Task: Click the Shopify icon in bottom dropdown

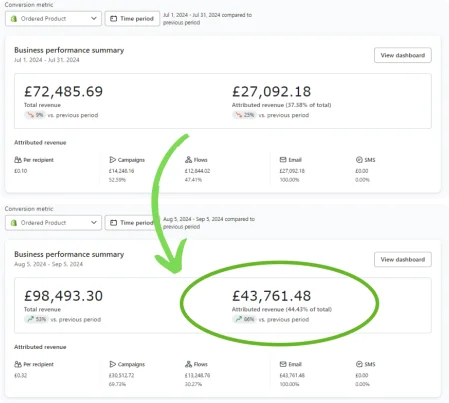Action: click(x=14, y=223)
